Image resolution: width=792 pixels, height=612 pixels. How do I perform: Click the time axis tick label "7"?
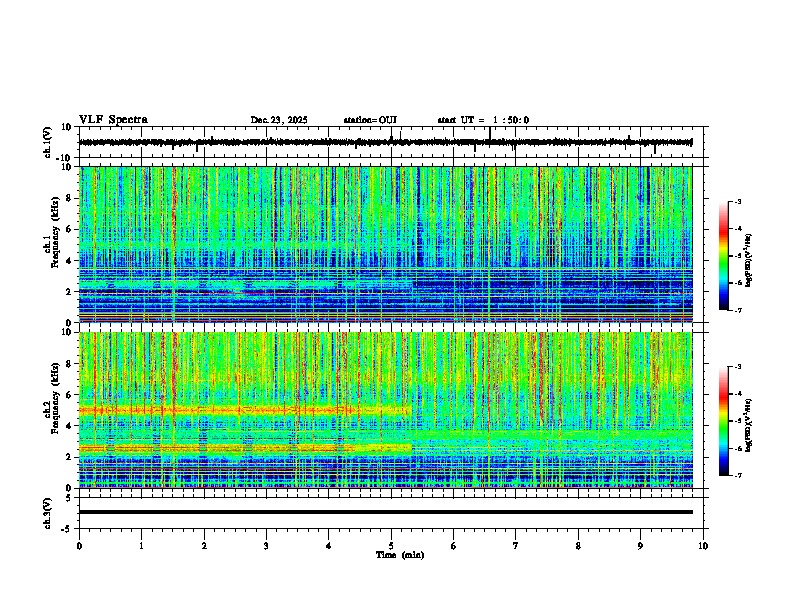[x=516, y=546]
